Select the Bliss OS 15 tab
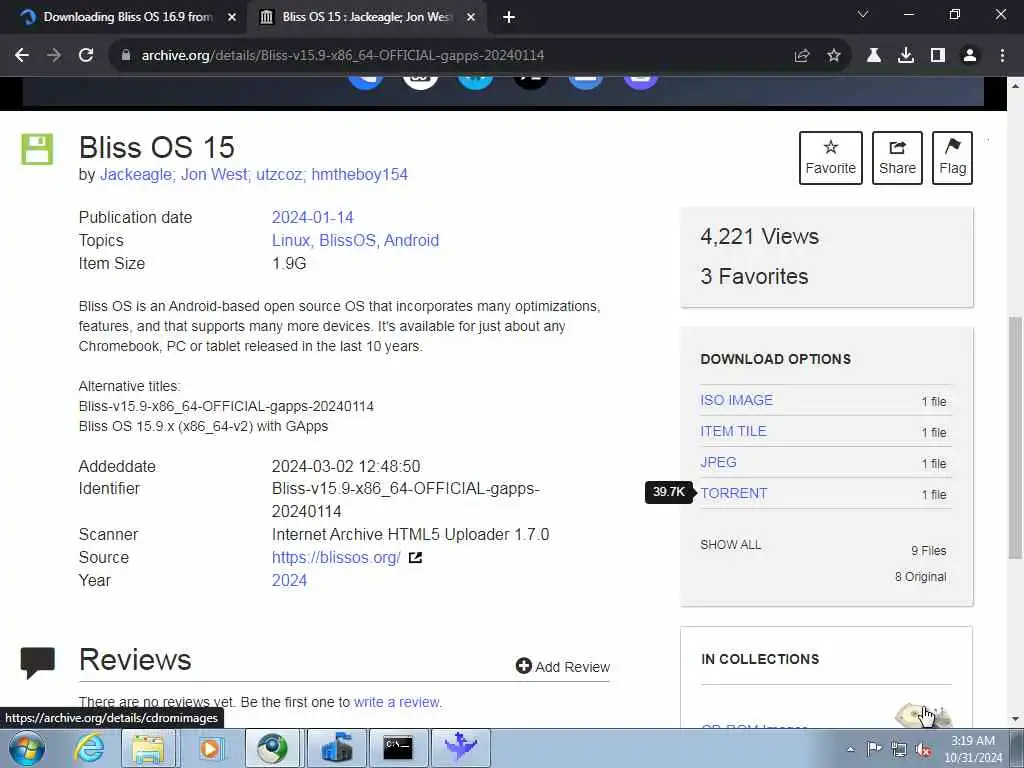 click(x=366, y=18)
